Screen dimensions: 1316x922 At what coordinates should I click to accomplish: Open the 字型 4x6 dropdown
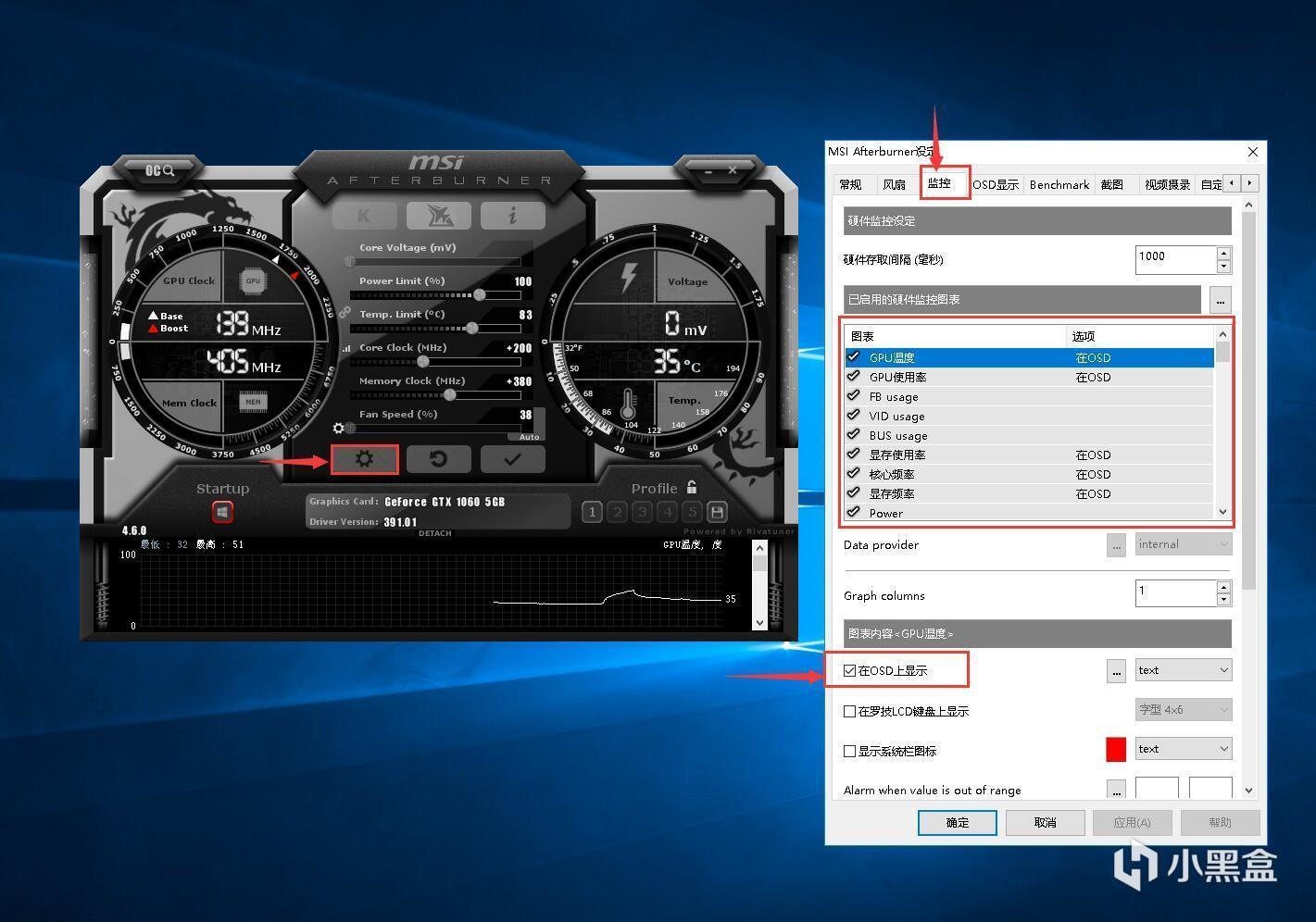(x=1184, y=709)
